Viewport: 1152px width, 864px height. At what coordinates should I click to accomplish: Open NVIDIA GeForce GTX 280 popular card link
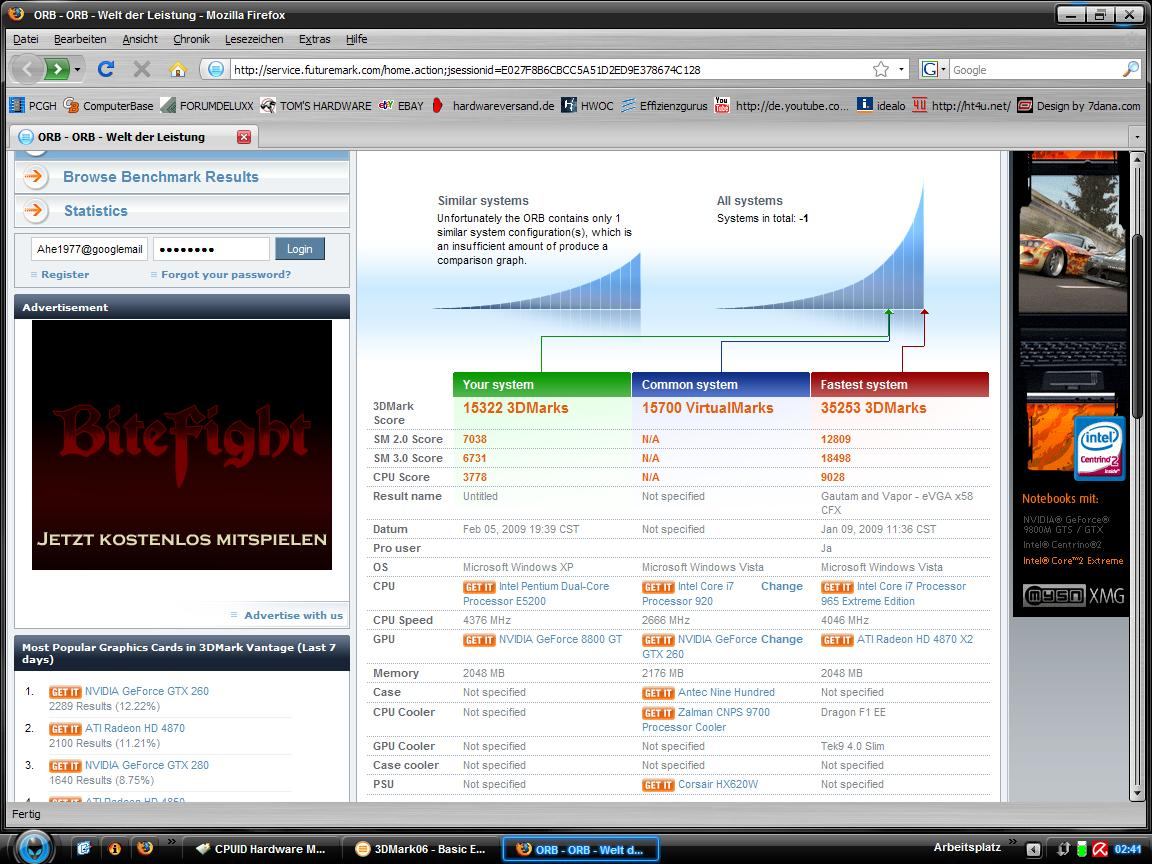[x=146, y=765]
